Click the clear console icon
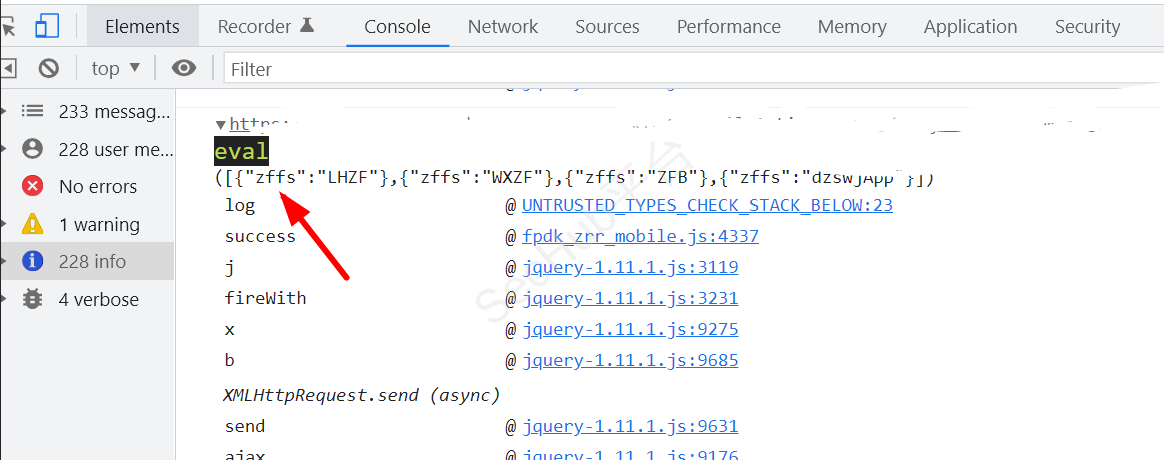 (x=48, y=68)
